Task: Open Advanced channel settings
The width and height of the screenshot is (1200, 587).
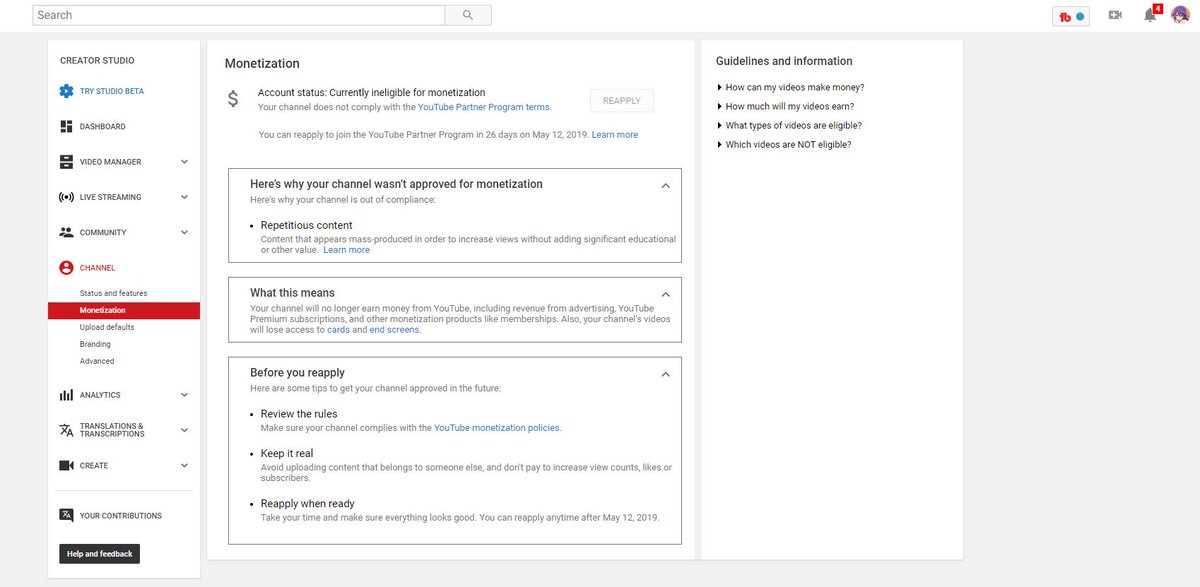Action: [97, 361]
